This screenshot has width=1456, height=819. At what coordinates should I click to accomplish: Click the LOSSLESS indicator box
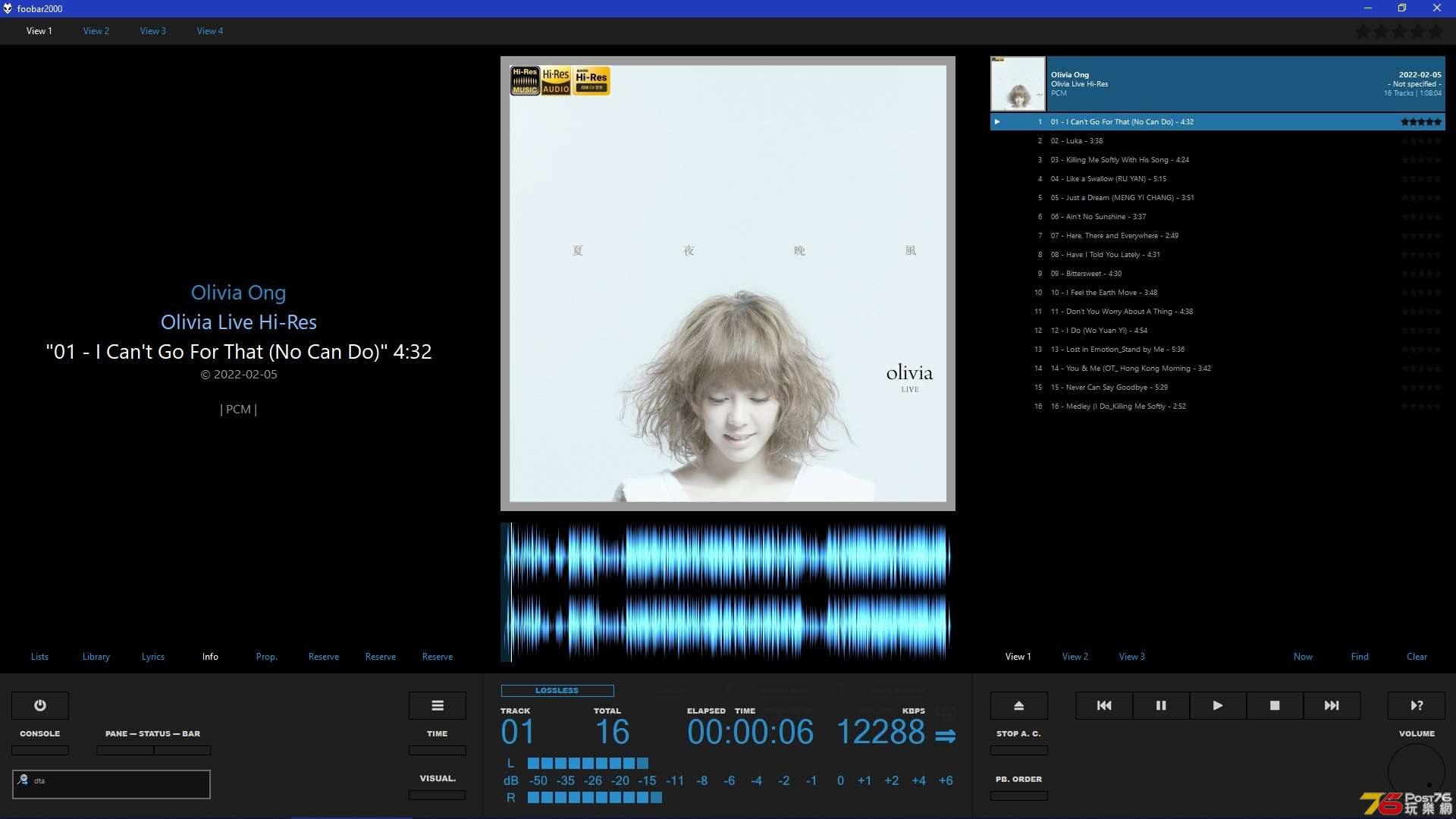[557, 690]
